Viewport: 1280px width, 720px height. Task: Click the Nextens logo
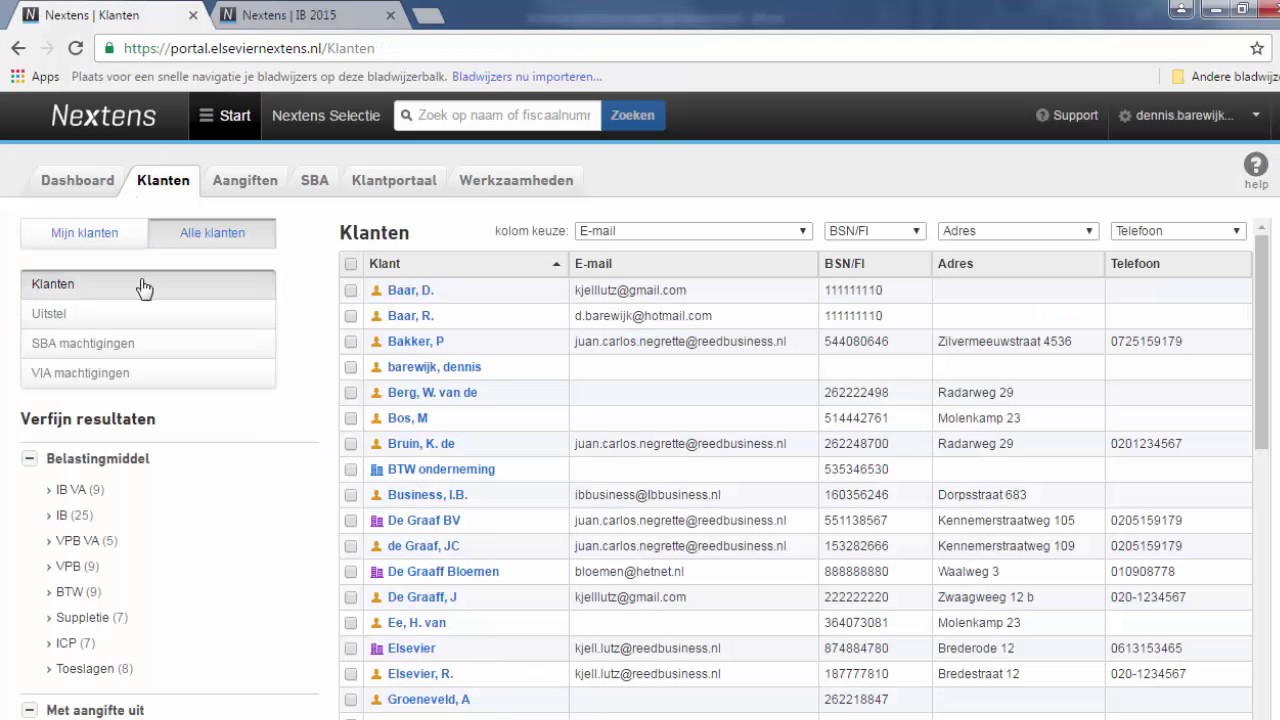pos(104,115)
